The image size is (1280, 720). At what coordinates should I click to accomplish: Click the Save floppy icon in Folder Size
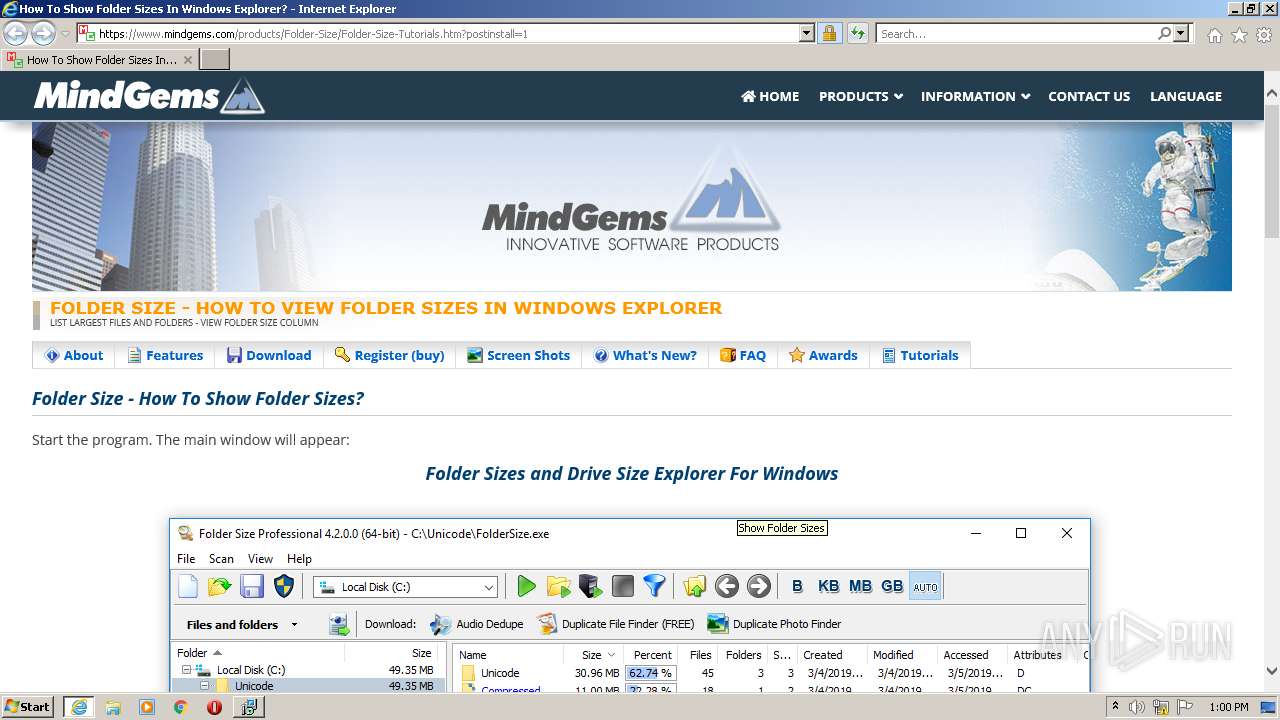[252, 587]
